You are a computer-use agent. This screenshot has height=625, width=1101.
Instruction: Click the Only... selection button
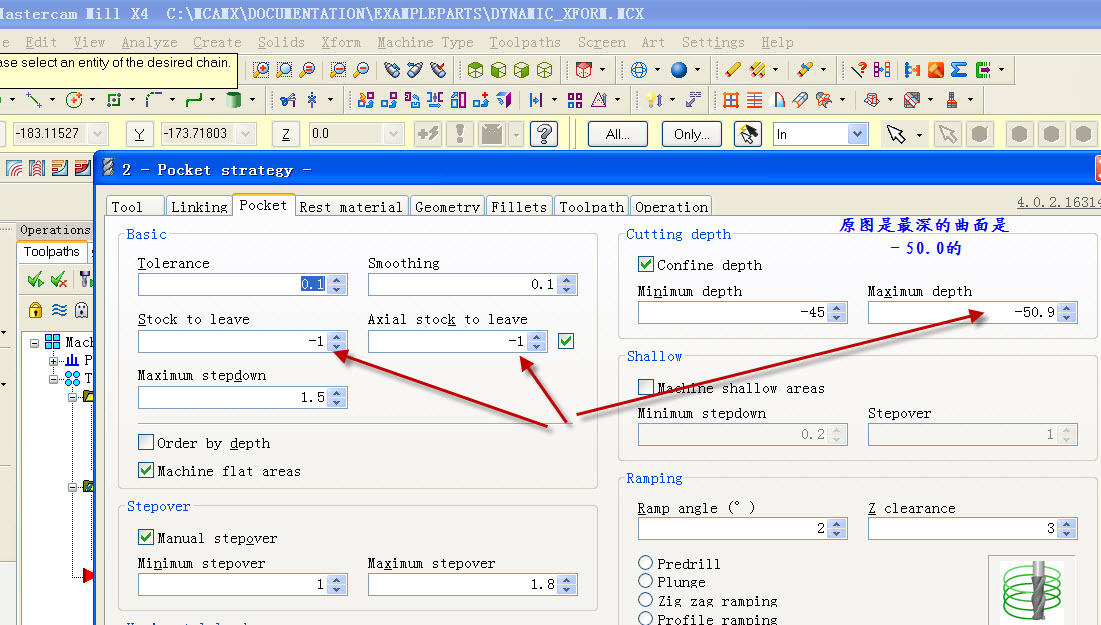click(x=691, y=133)
